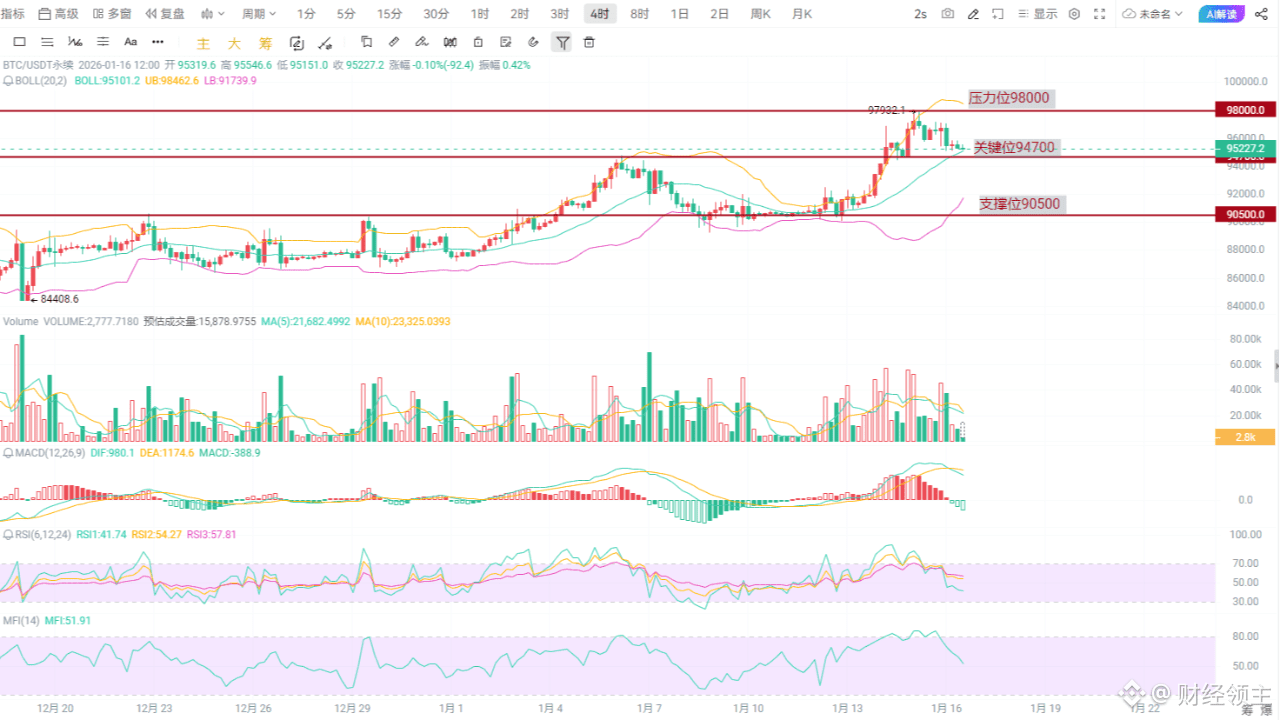Open chart settings gear icon
The height and width of the screenshot is (720, 1280).
(x=1074, y=14)
